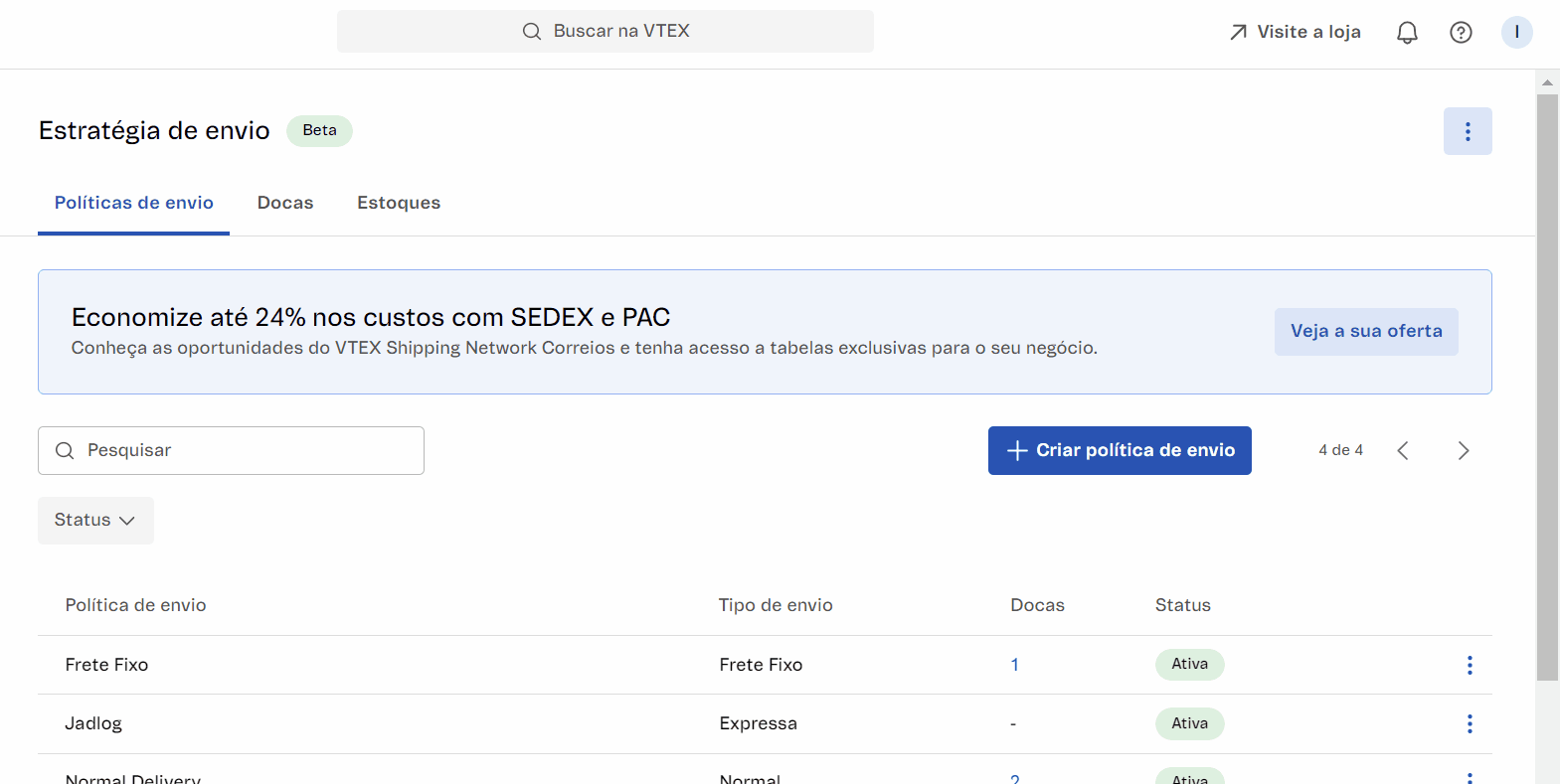Open docks count link for Frete Fixo
This screenshot has width=1560, height=784.
click(x=1014, y=665)
